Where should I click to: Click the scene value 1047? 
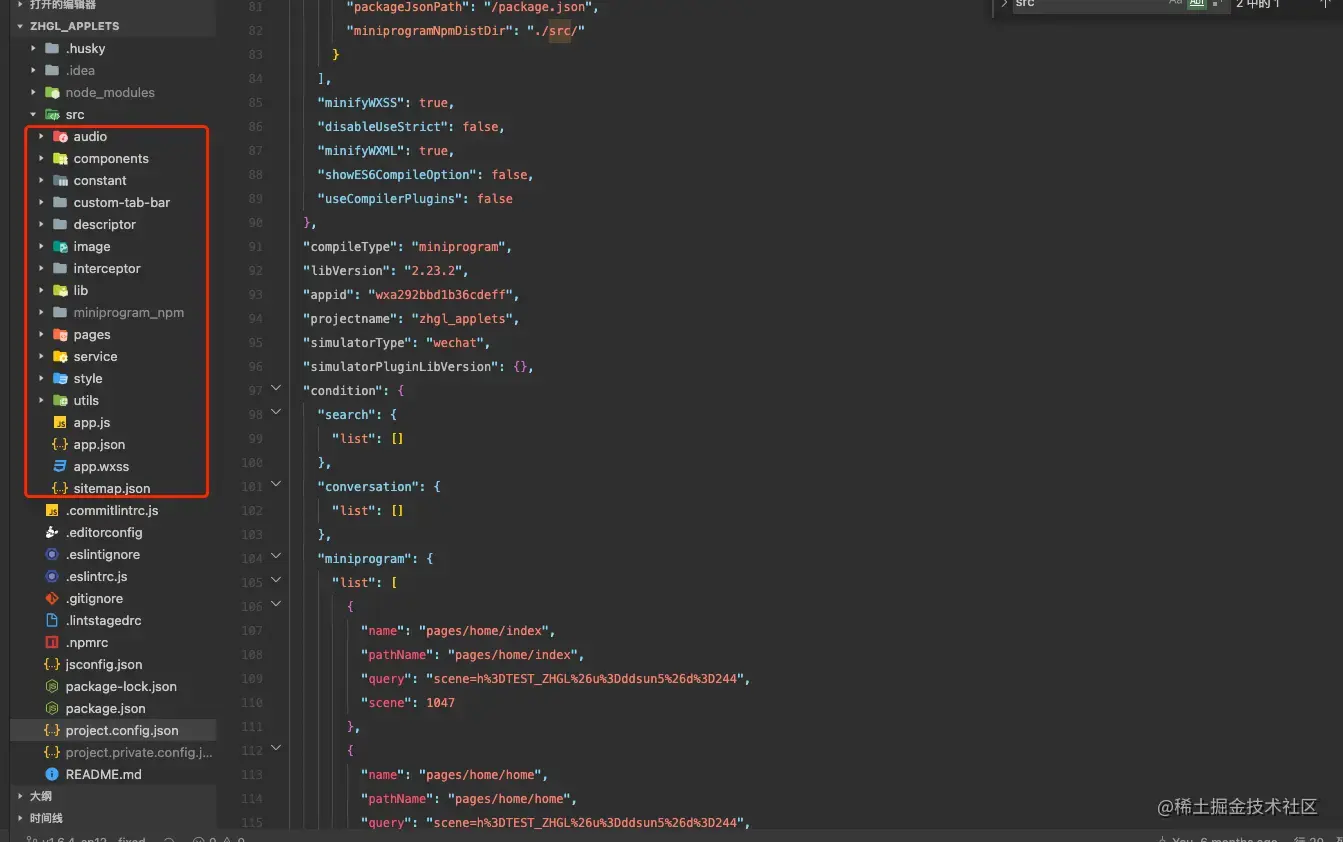[x=440, y=703]
